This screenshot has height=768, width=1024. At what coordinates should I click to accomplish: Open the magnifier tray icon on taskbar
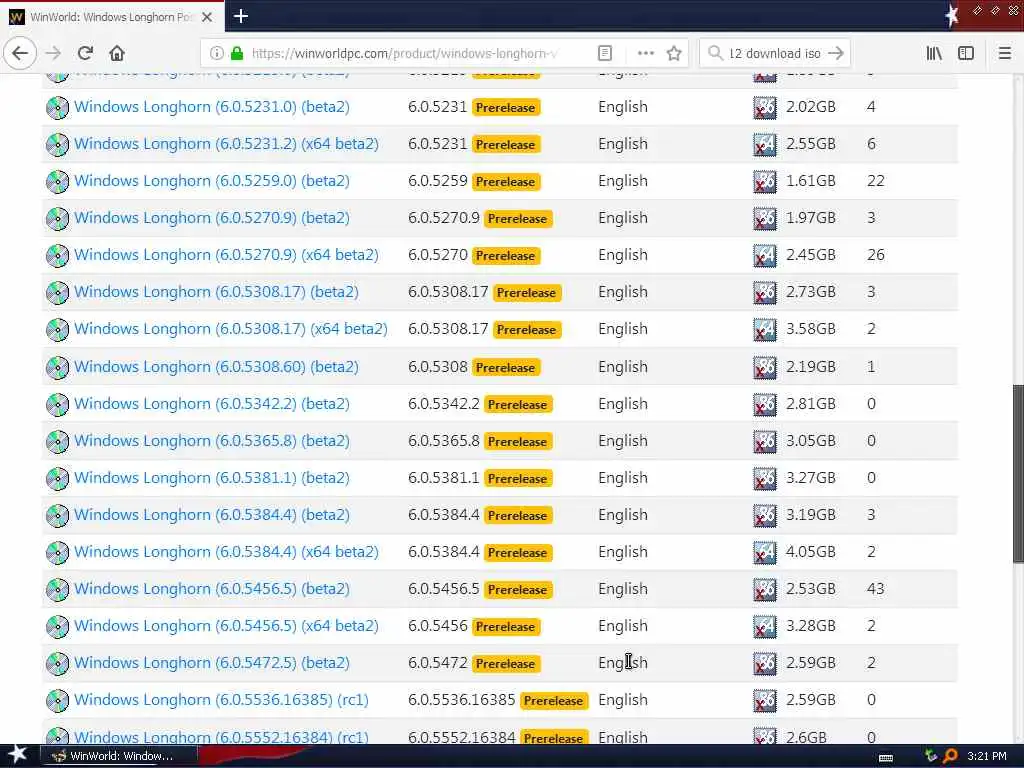(950, 756)
